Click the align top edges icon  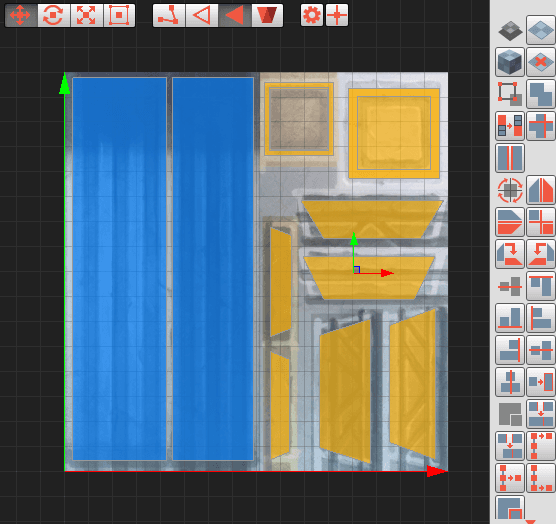[x=540, y=286]
